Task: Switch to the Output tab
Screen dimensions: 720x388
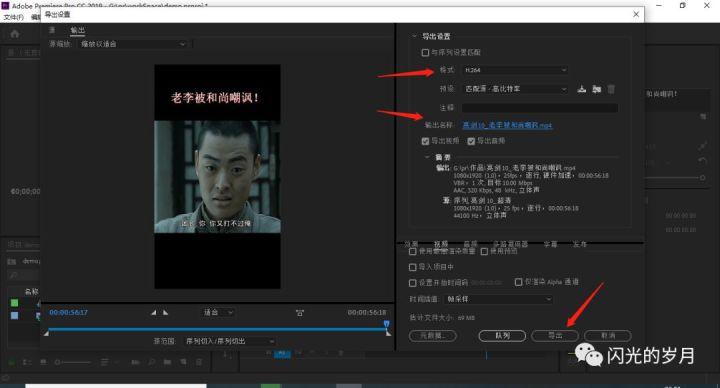Action: 77,30
